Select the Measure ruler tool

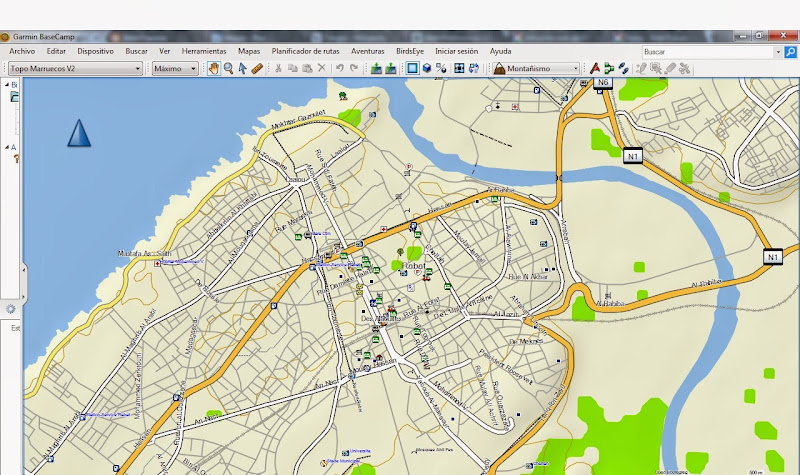[257, 68]
